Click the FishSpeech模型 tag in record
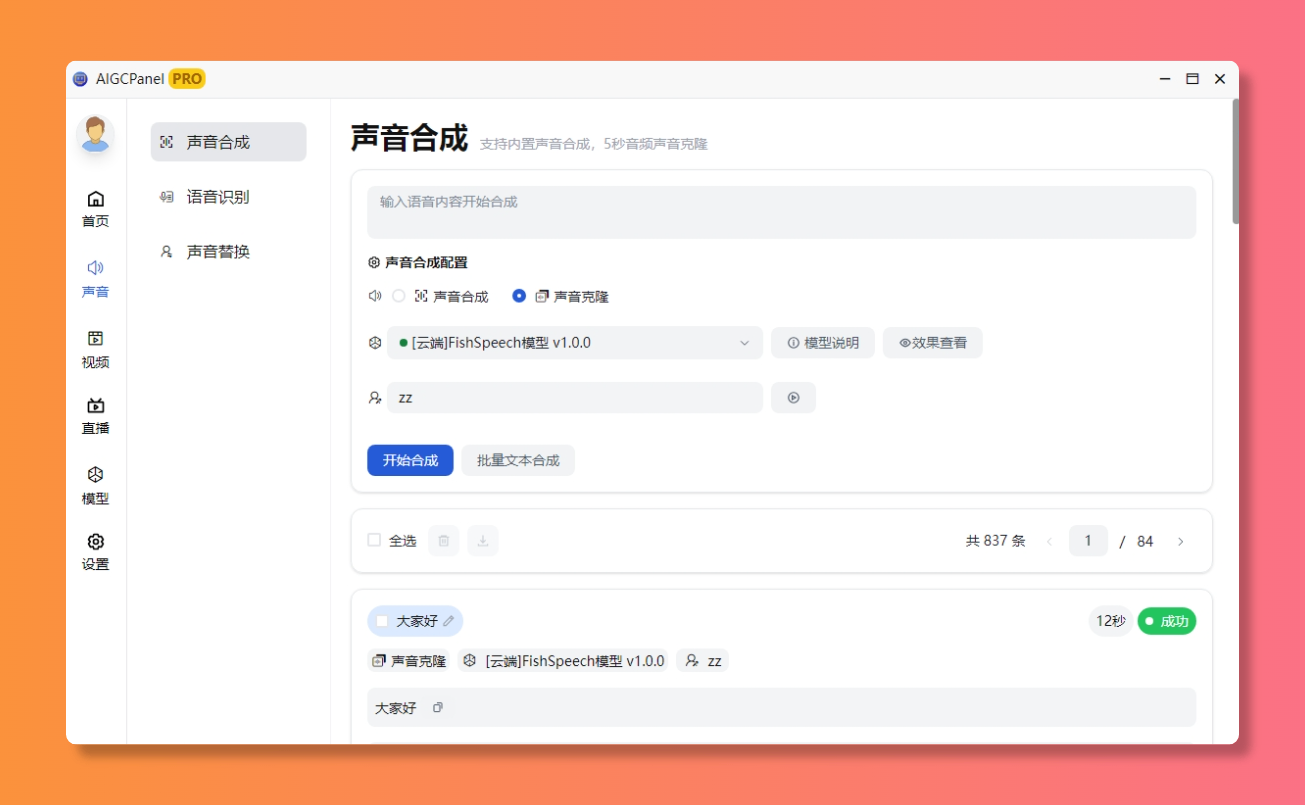This screenshot has height=805, width=1305. coord(564,661)
